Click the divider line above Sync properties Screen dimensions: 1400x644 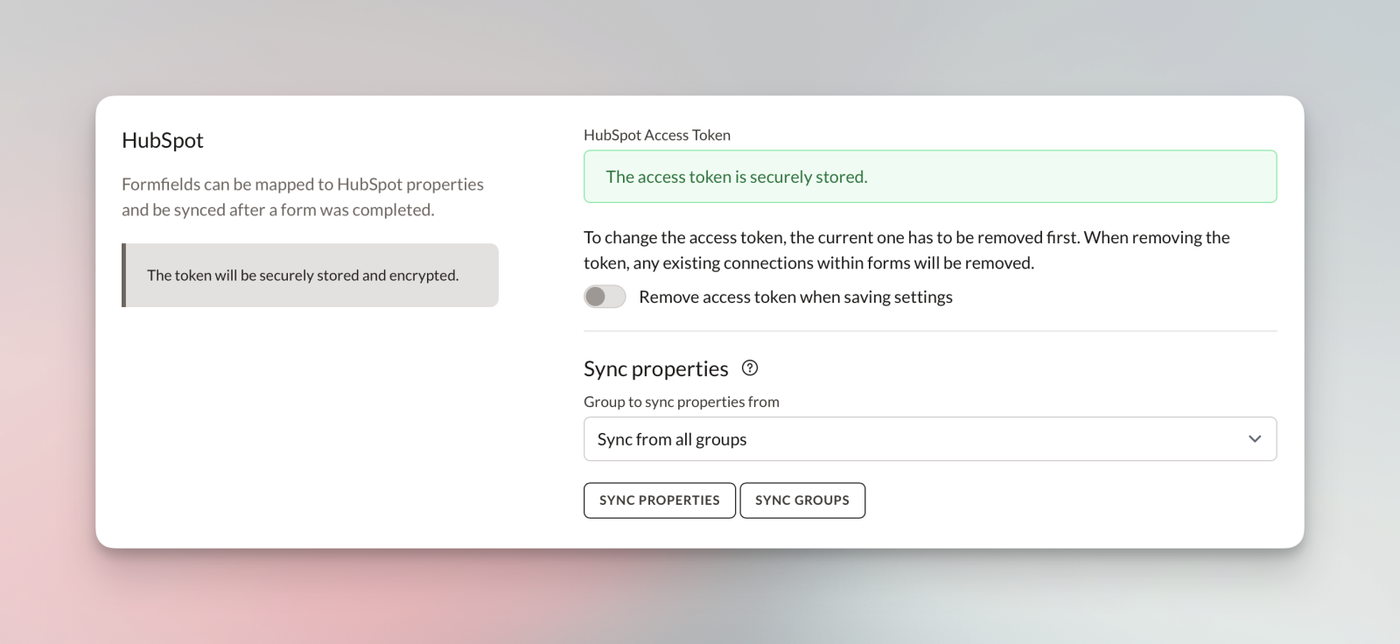tap(930, 331)
